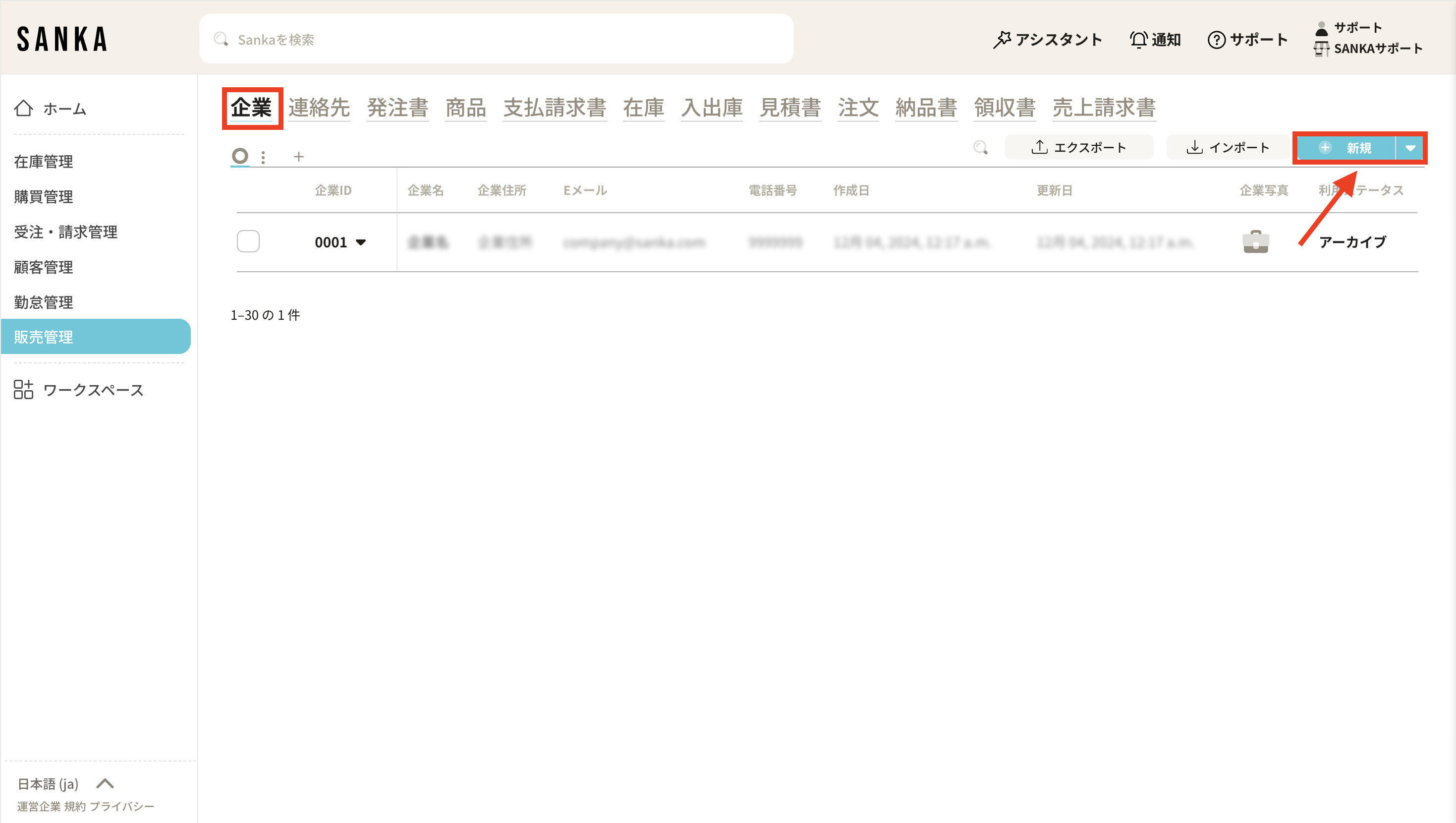Add a new view with the plus icon

[298, 157]
